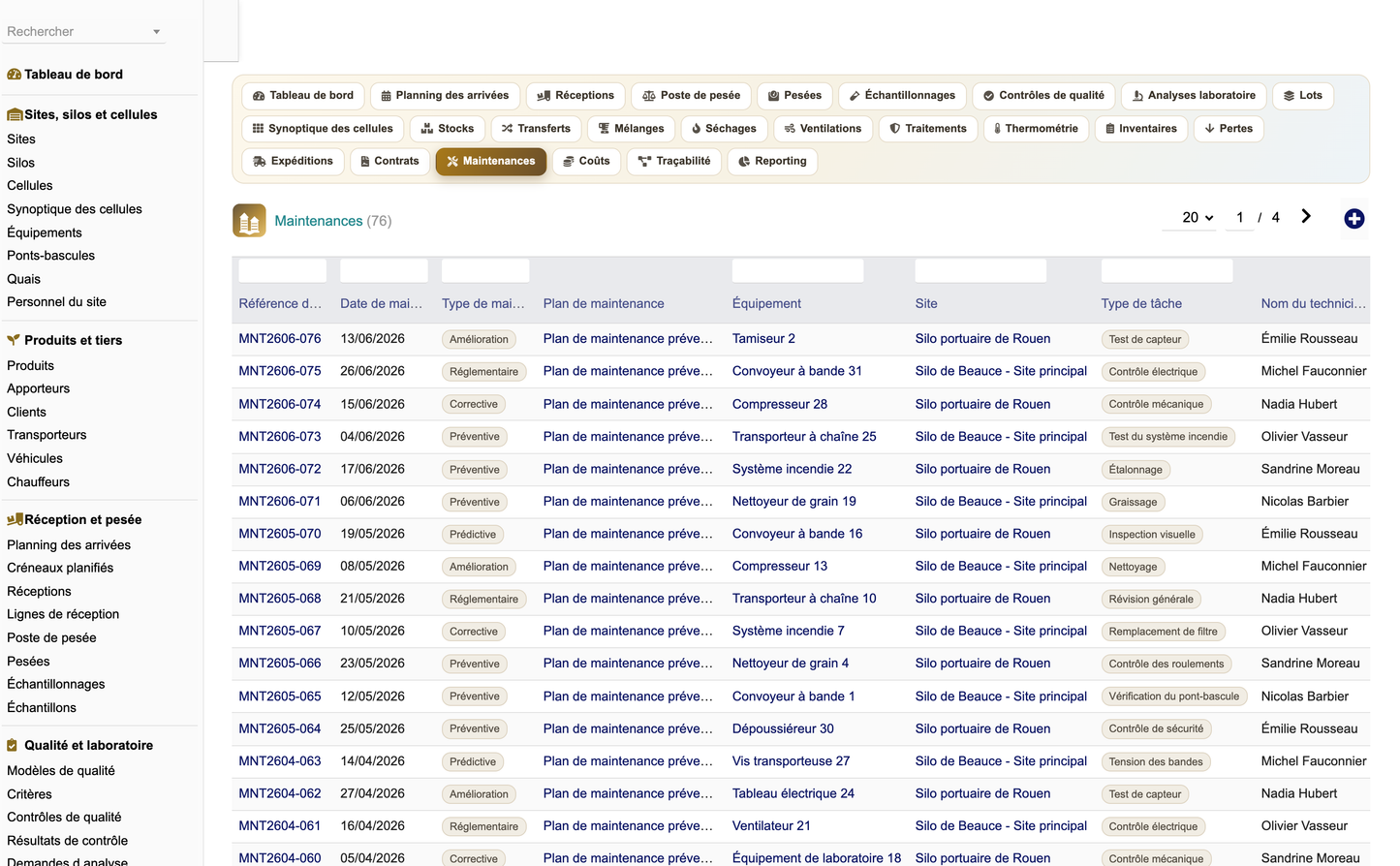Open the Pertes tab
The height and width of the screenshot is (866, 1400).
(1229, 129)
